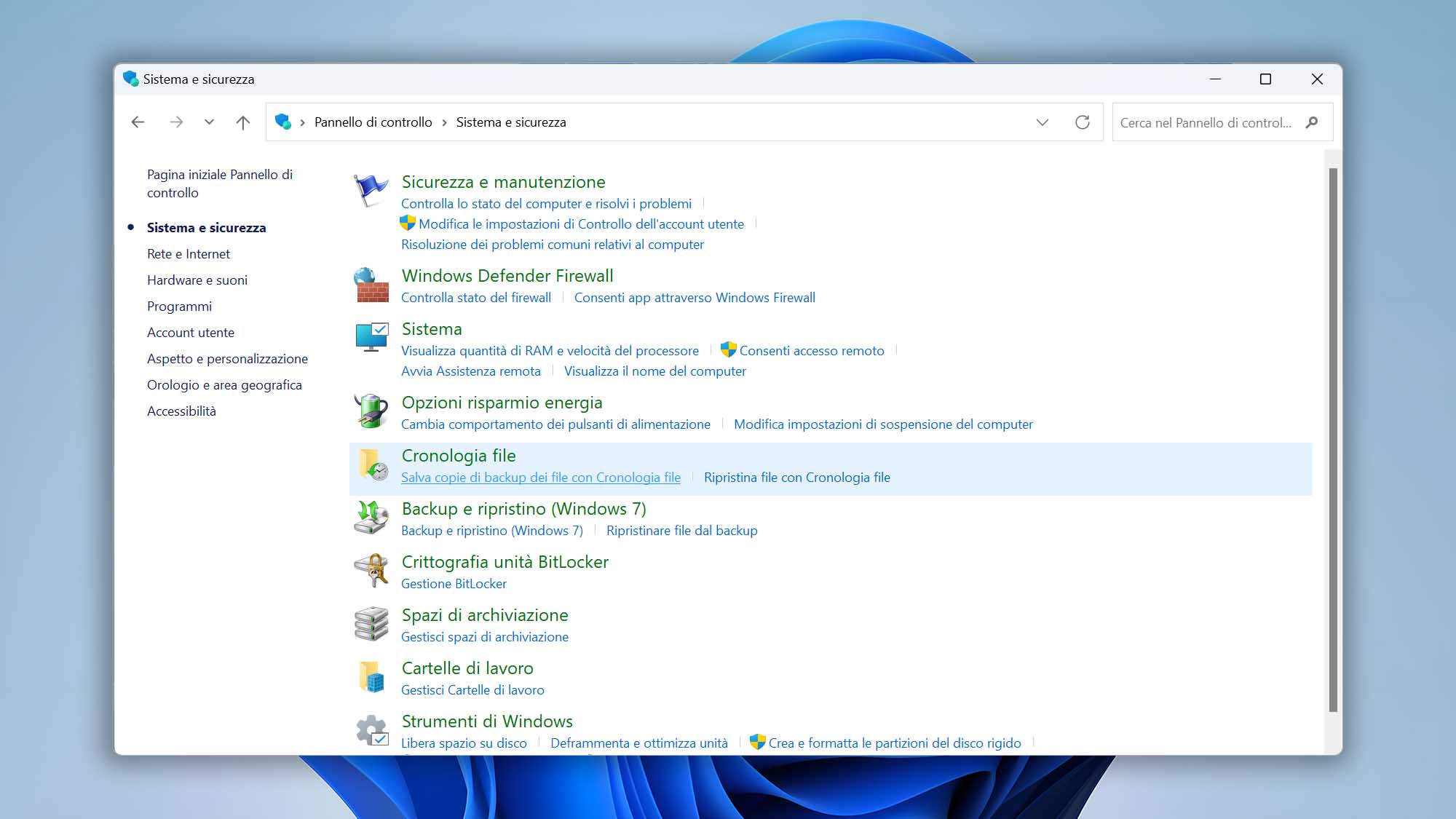Open Pagina iniziale Pannello di controllo
1456x819 pixels.
[220, 183]
